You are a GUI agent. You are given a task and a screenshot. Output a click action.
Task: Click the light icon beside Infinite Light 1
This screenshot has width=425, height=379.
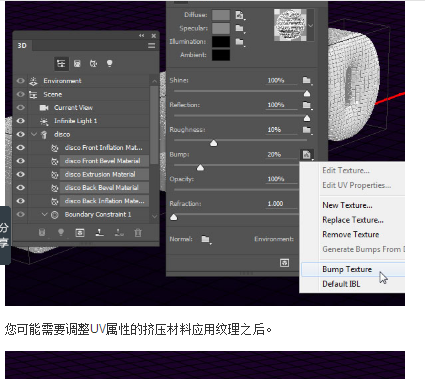click(44, 121)
